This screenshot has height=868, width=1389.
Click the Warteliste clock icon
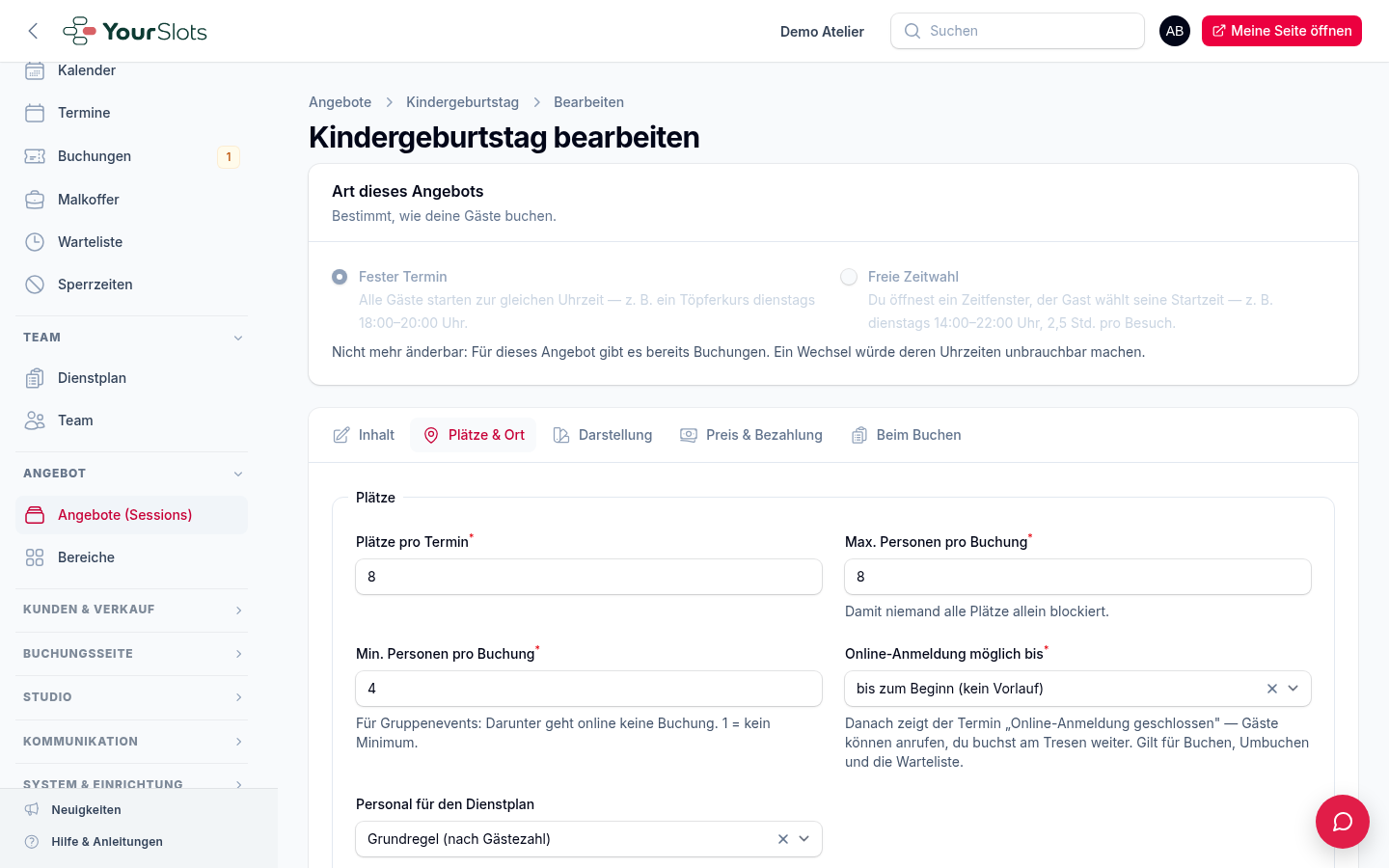coord(35,242)
